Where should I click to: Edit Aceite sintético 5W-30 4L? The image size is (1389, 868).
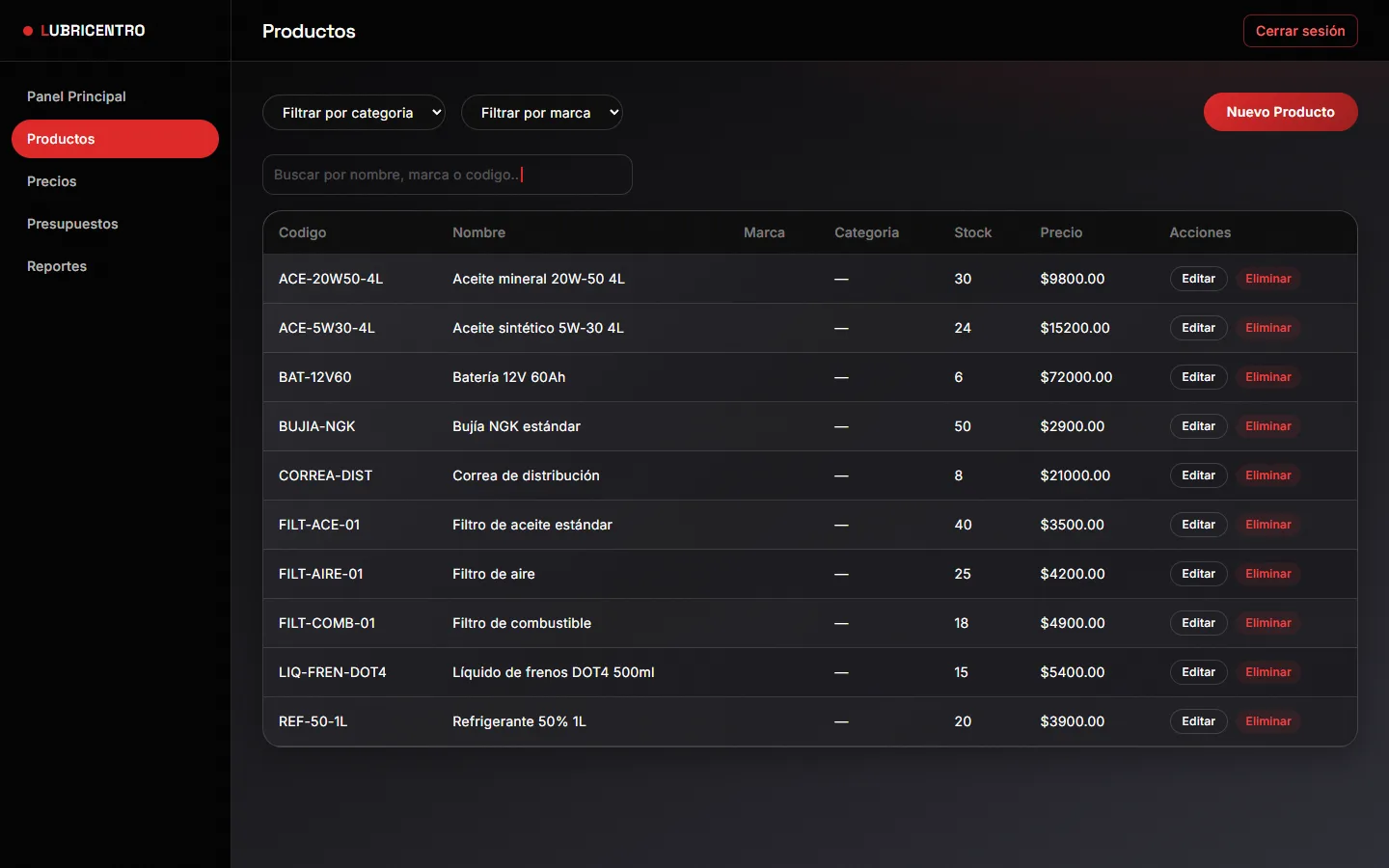click(1198, 328)
